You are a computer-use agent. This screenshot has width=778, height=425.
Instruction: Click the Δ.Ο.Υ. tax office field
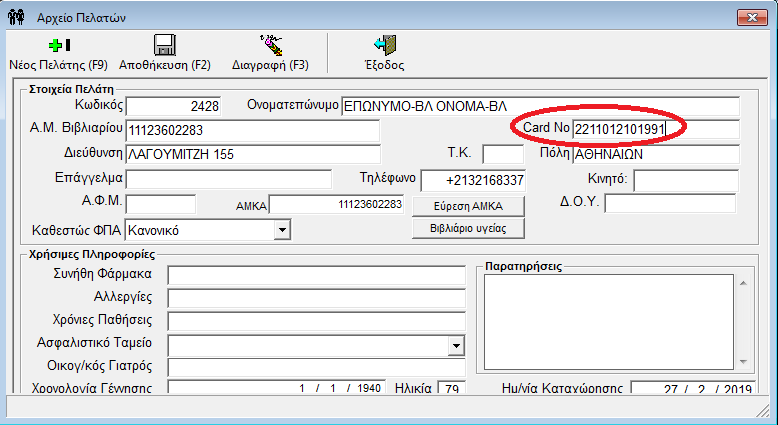coord(670,204)
